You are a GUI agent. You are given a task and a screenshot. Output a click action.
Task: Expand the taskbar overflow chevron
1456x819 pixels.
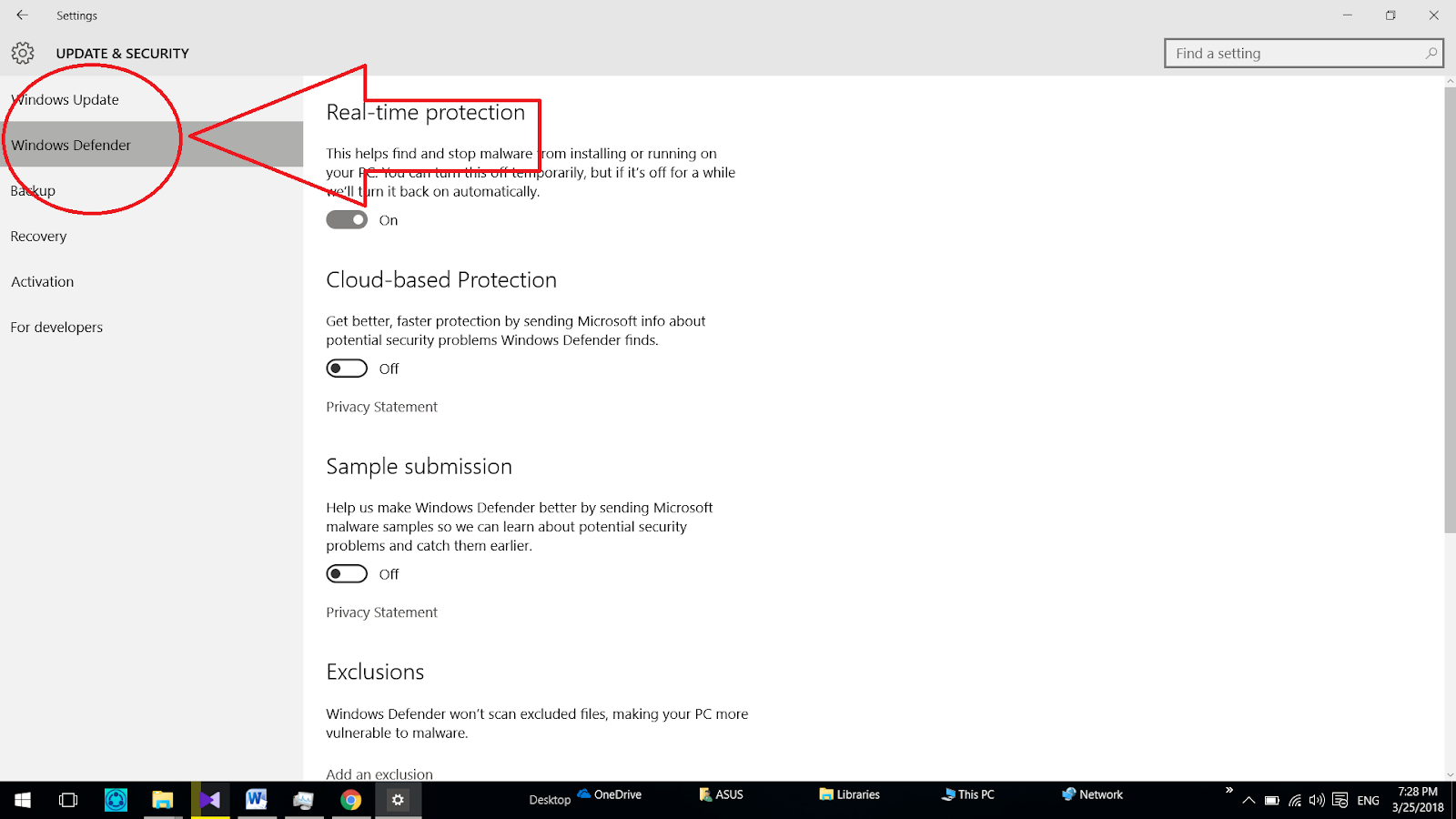[x=1229, y=790]
